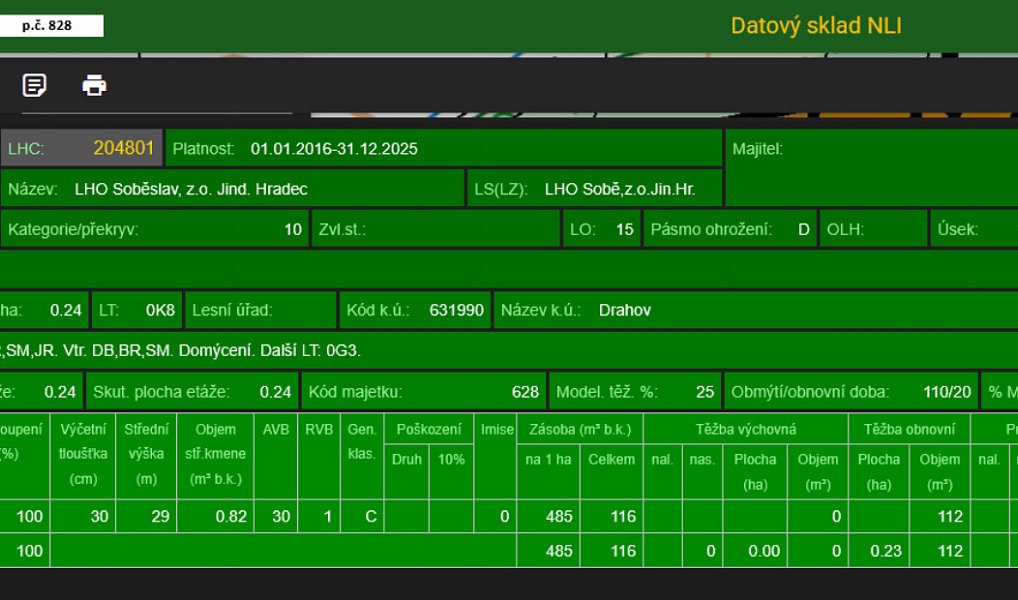Click the Střední výška column header

[x=146, y=454]
